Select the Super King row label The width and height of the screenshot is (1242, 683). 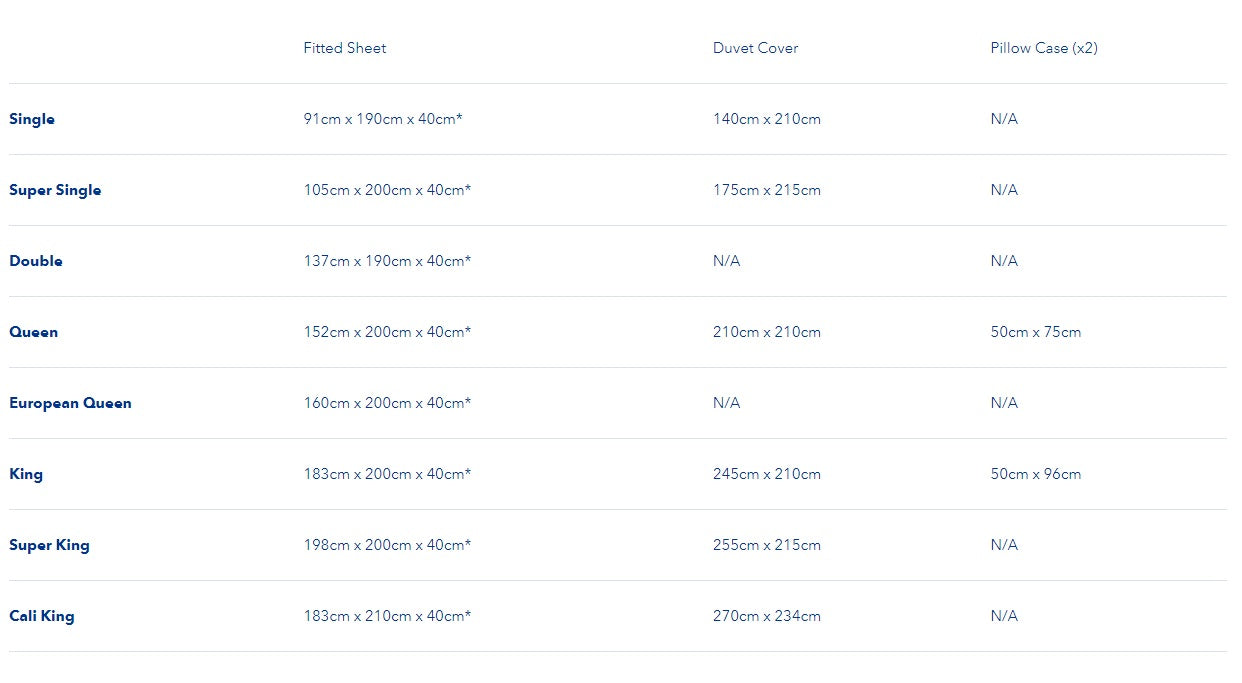49,545
